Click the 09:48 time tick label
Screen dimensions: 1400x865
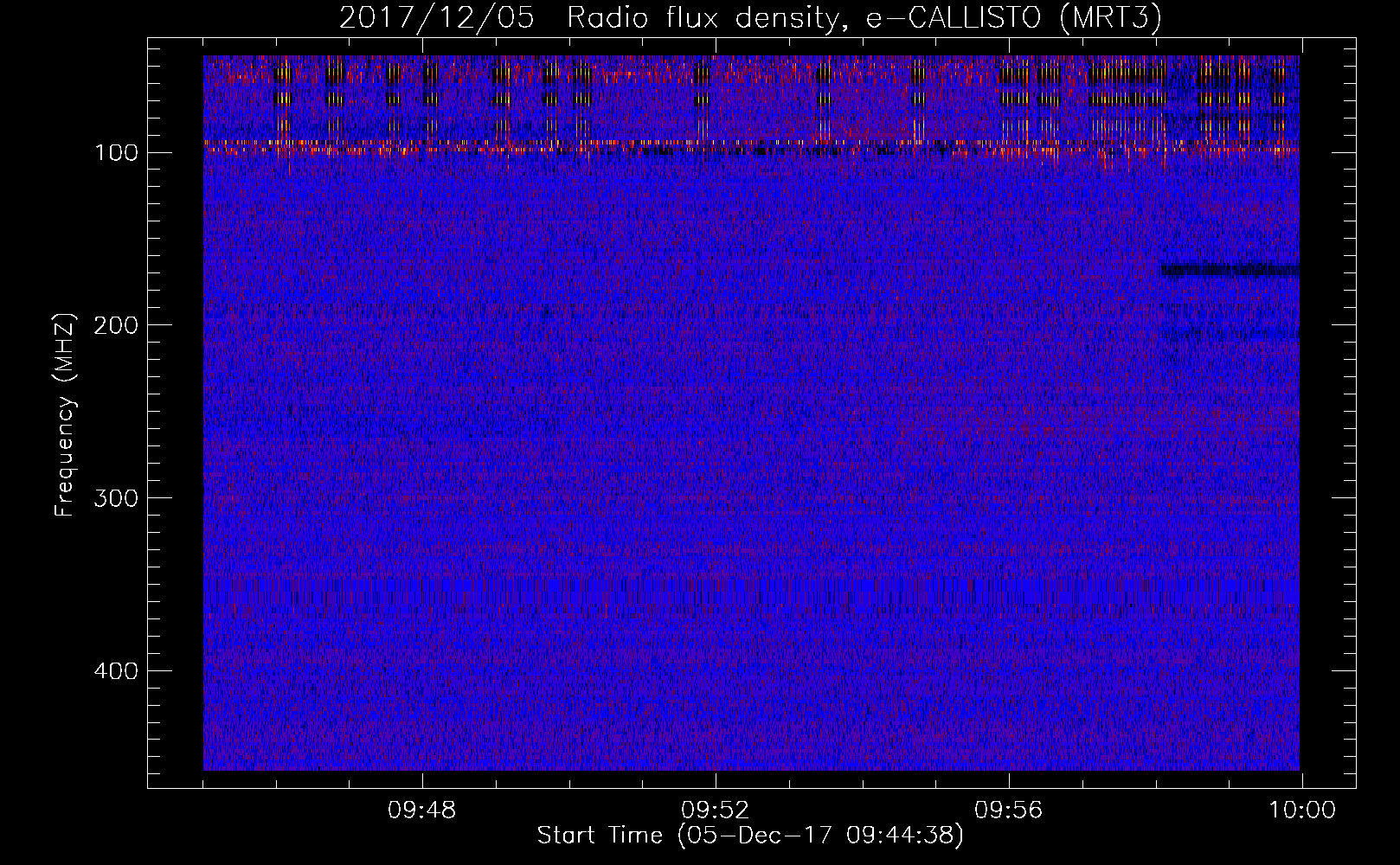coord(422,811)
